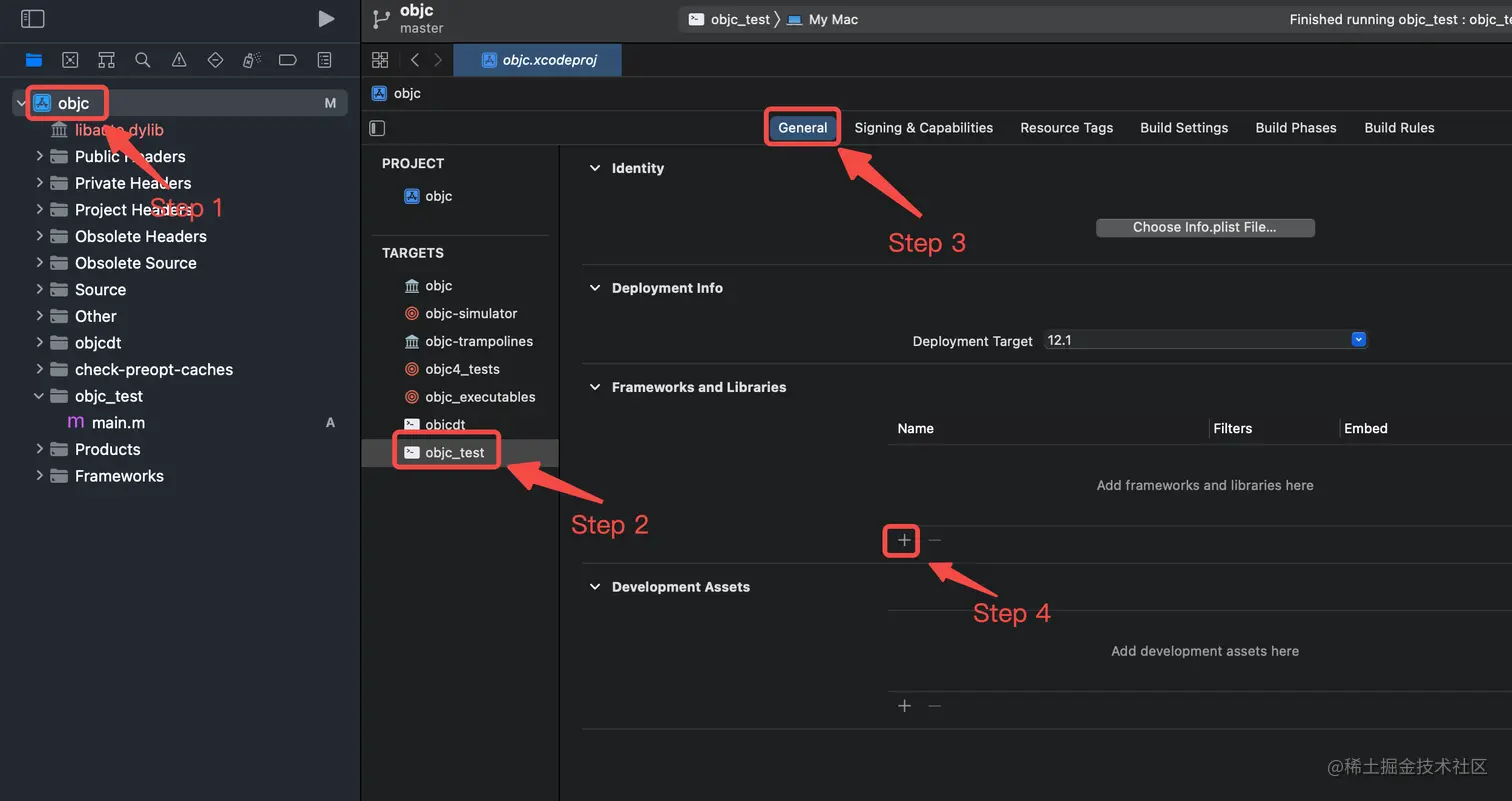Select the Products folder
Image resolution: width=1512 pixels, height=801 pixels.
[107, 449]
